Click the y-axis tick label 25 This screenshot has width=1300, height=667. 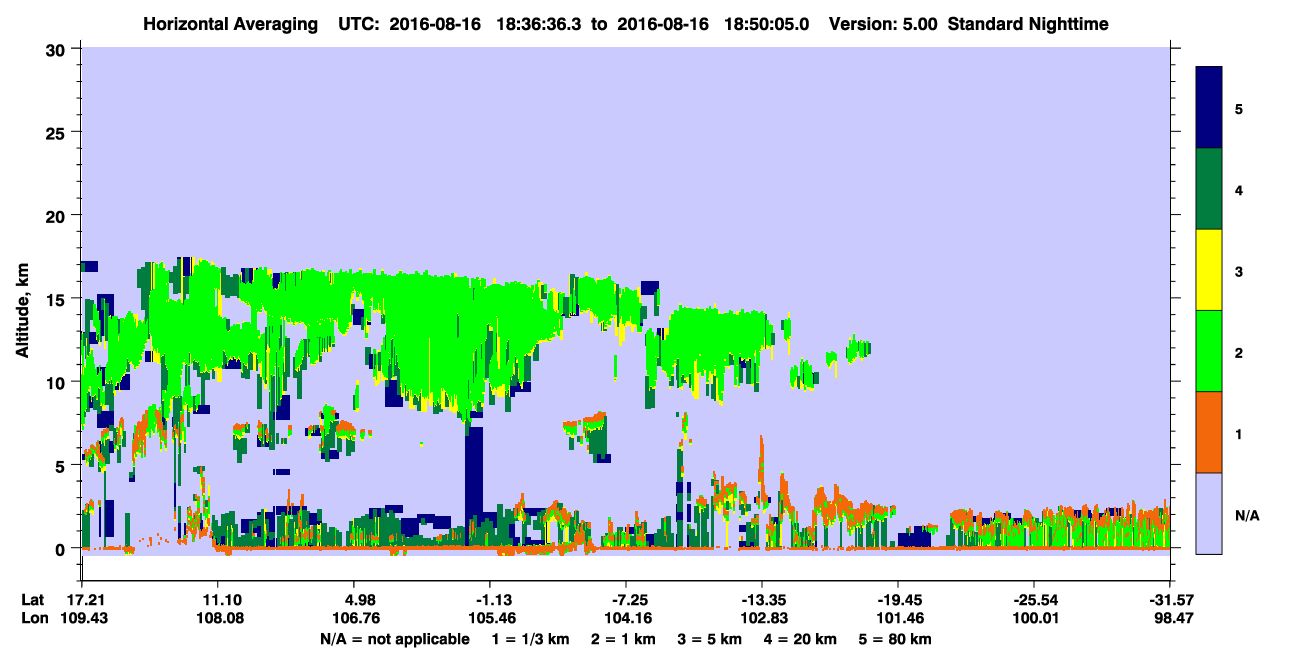(58, 132)
